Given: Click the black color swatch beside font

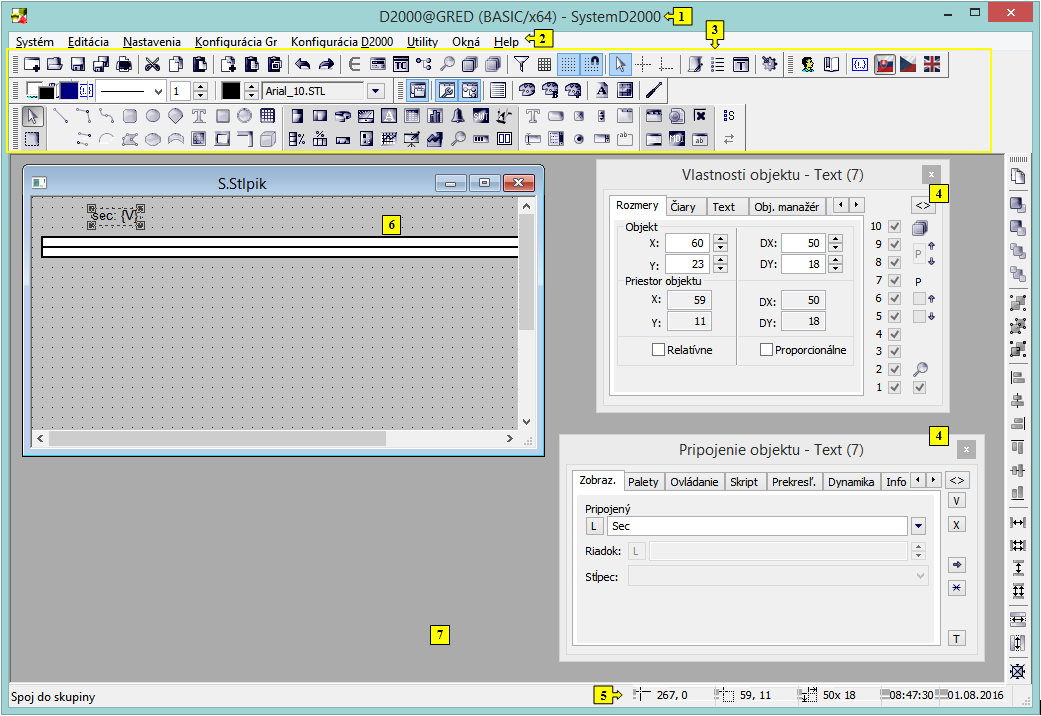Looking at the screenshot, I should tap(231, 91).
